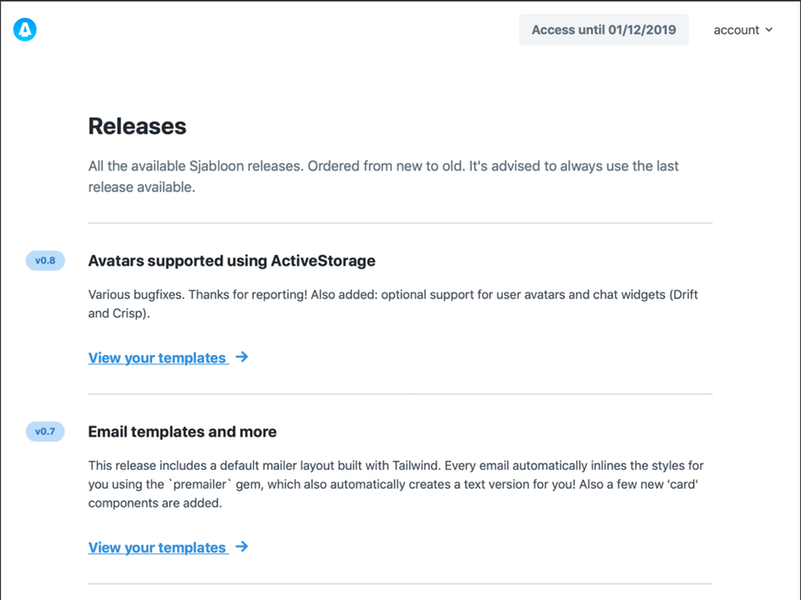This screenshot has height=600, width=801.
Task: Select the v0.8 version badge
Action: 45,260
